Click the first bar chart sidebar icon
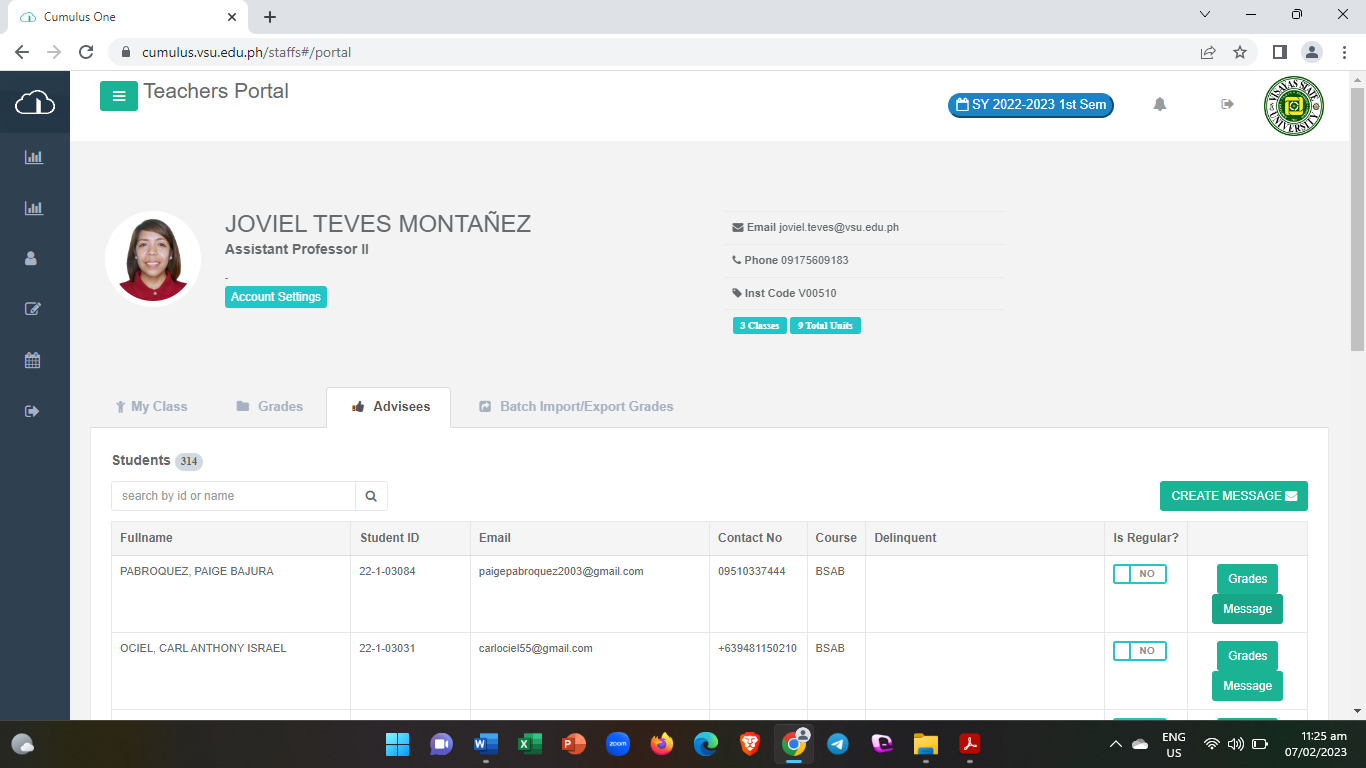This screenshot has height=768, width=1366. (34, 157)
